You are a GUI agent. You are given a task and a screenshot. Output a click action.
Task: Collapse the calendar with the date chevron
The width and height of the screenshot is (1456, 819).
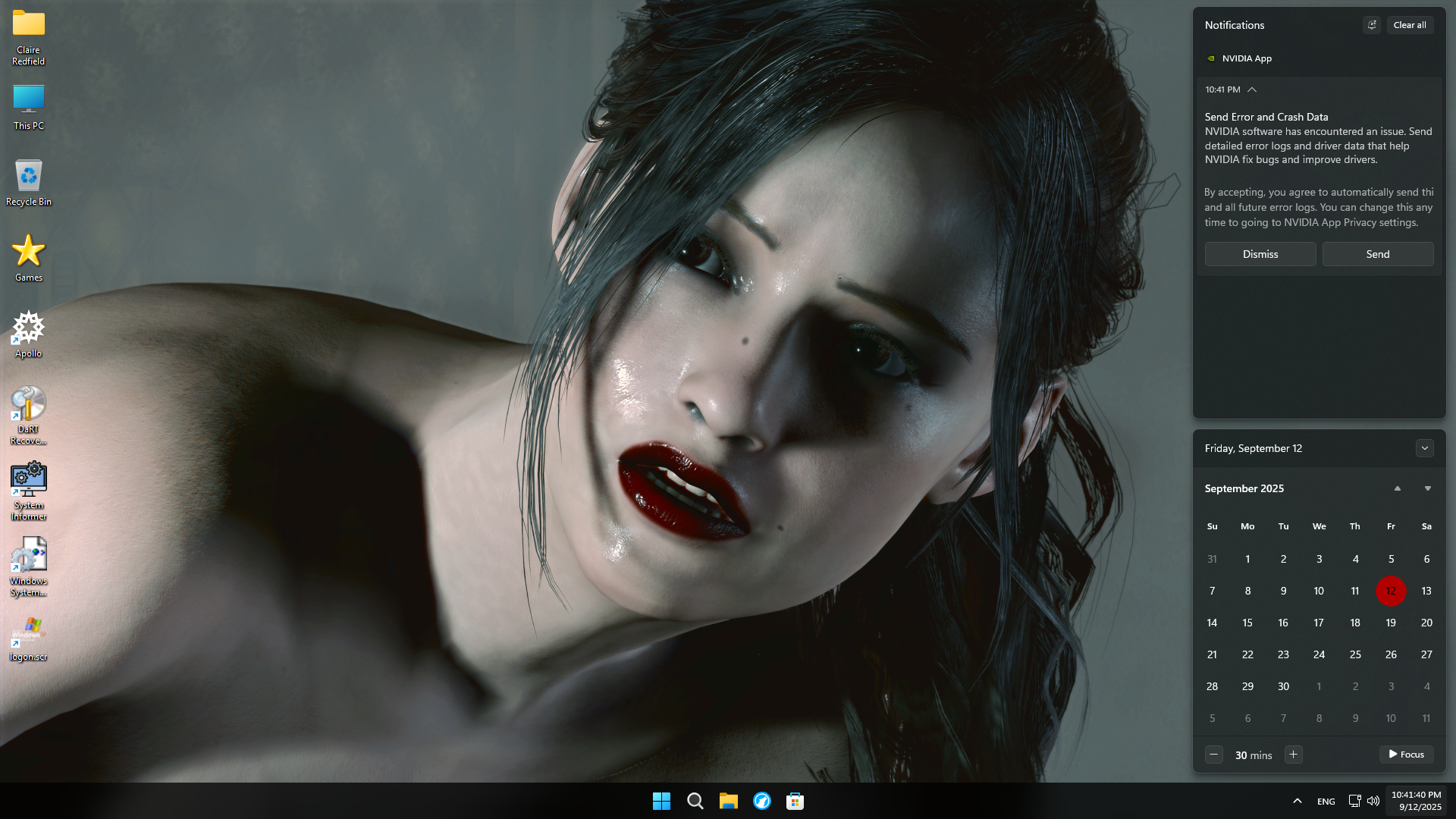[x=1424, y=448]
